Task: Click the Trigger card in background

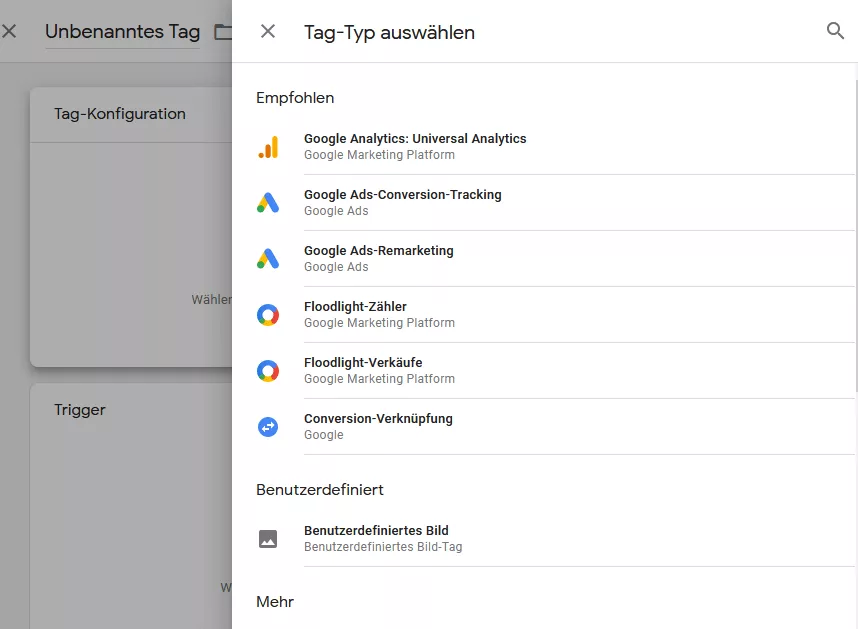Action: tap(131, 506)
